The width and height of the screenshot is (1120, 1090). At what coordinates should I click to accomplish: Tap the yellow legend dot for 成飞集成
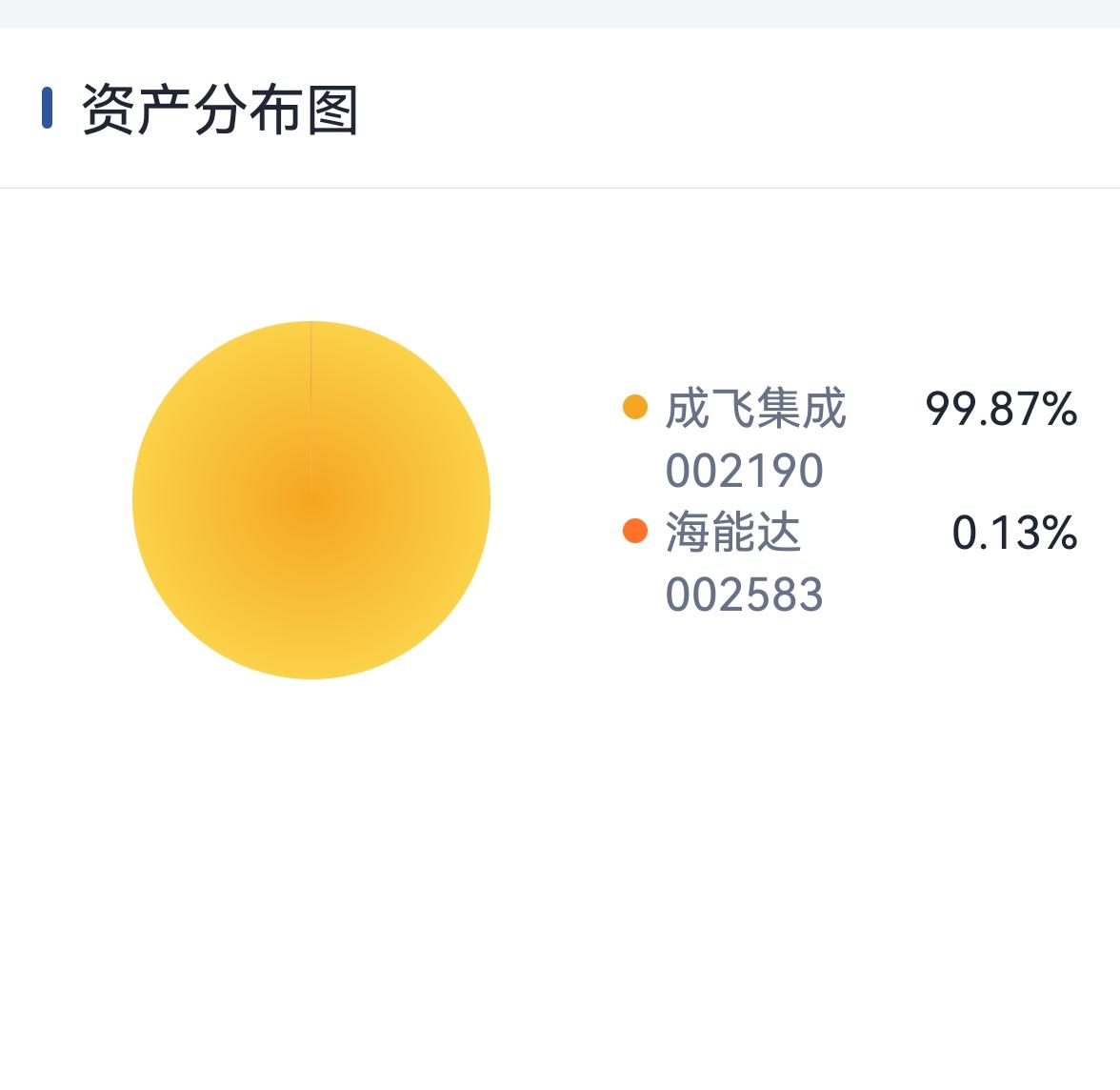click(634, 408)
